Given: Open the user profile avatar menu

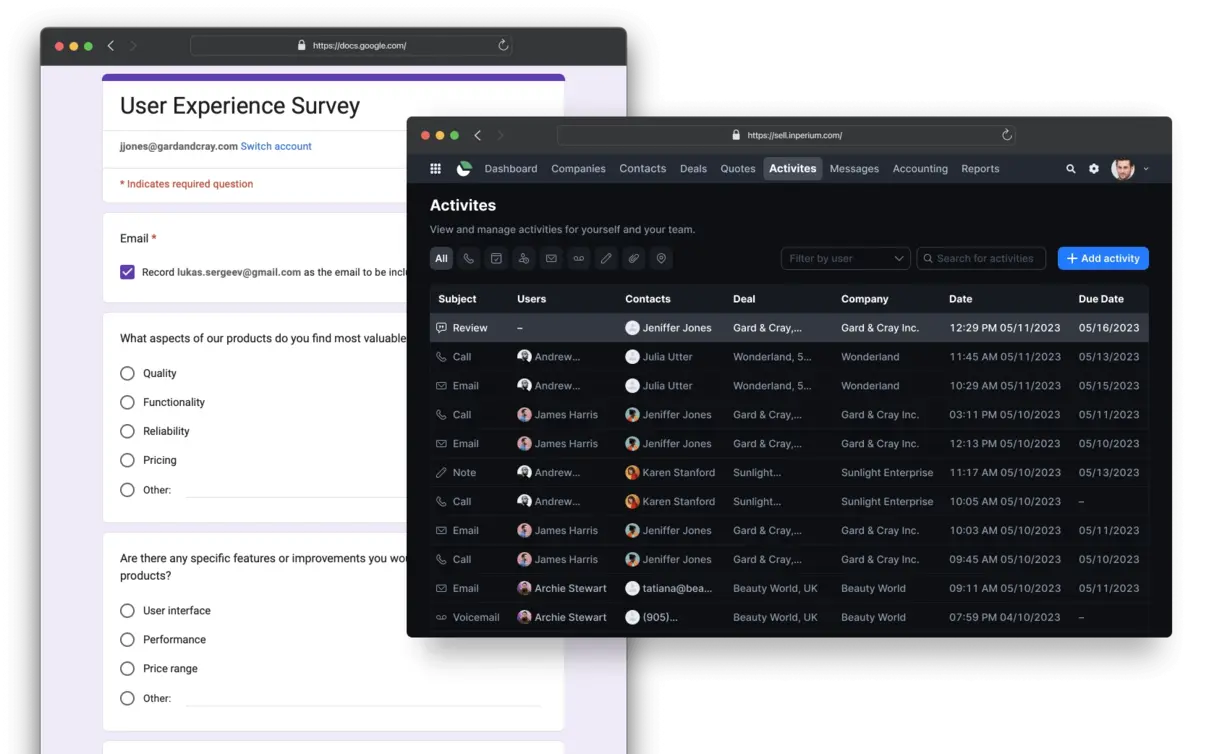Looking at the screenshot, I should click(x=1124, y=169).
